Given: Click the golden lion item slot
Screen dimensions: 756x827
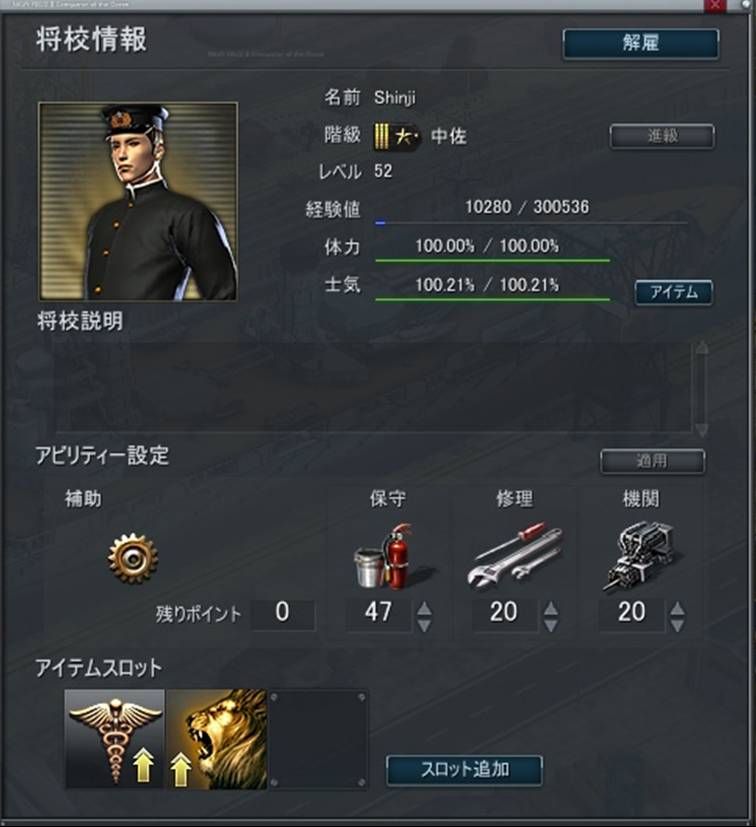Looking at the screenshot, I should (217, 739).
